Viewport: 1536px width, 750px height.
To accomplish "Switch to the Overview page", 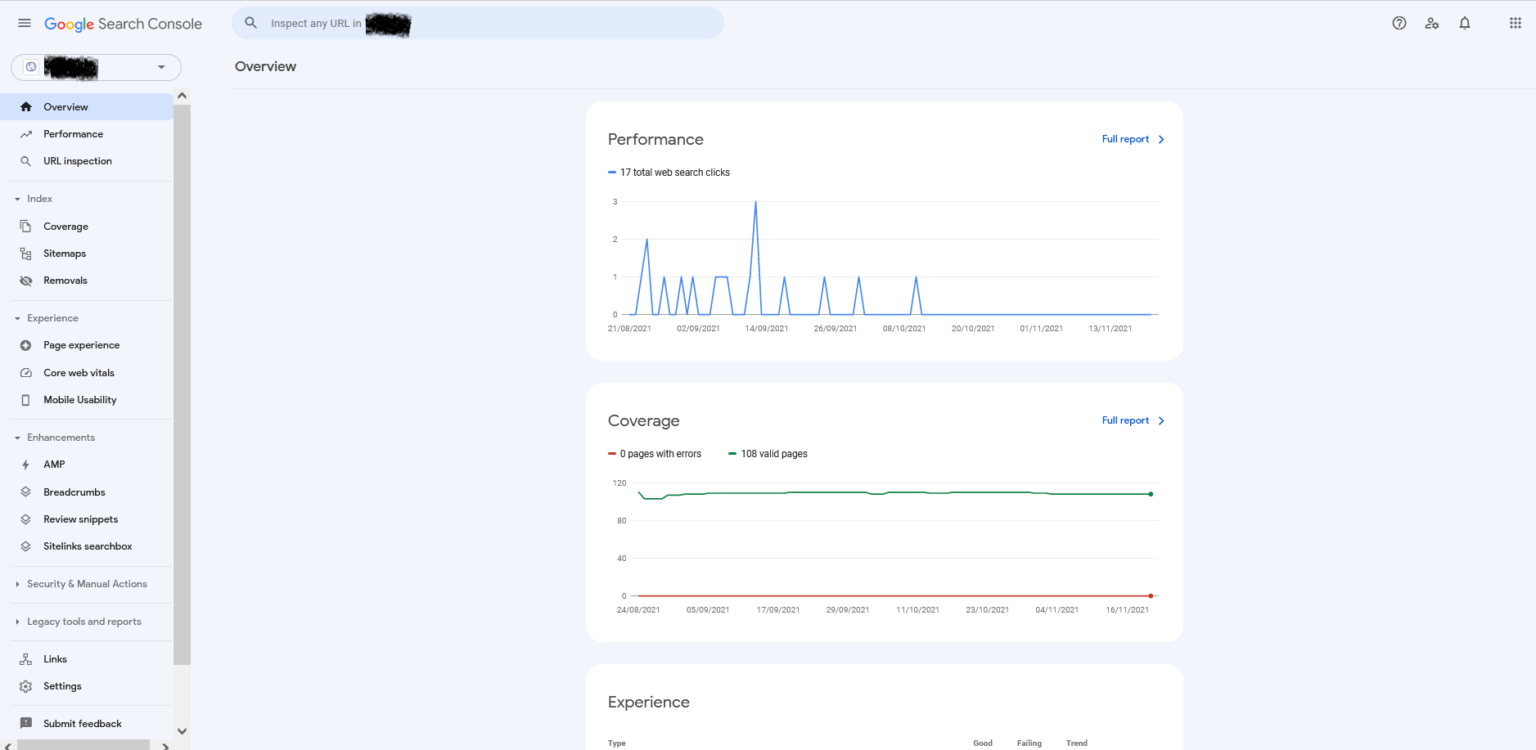I will point(66,106).
